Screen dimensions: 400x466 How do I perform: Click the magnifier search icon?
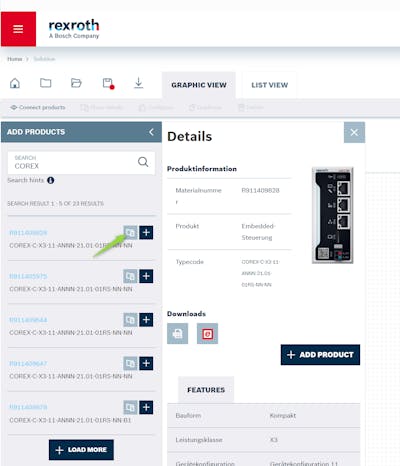click(143, 162)
